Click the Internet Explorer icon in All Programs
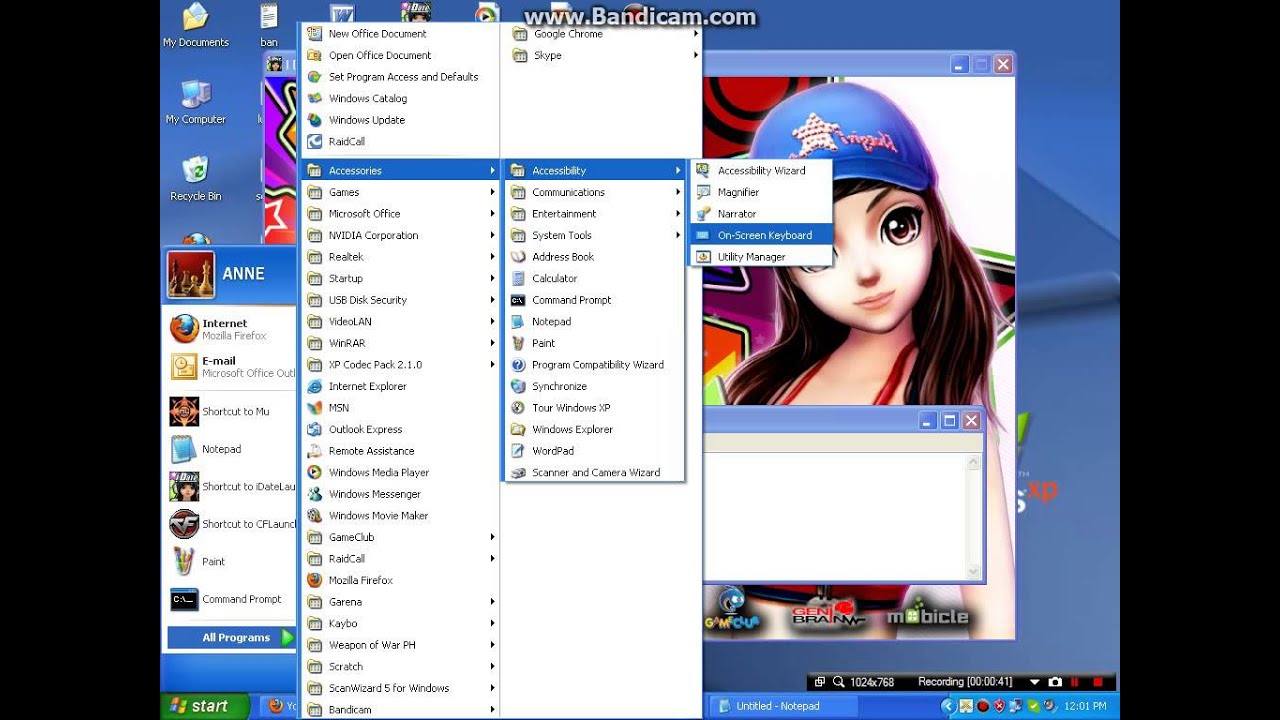Viewport: 1280px width, 720px height. [315, 386]
